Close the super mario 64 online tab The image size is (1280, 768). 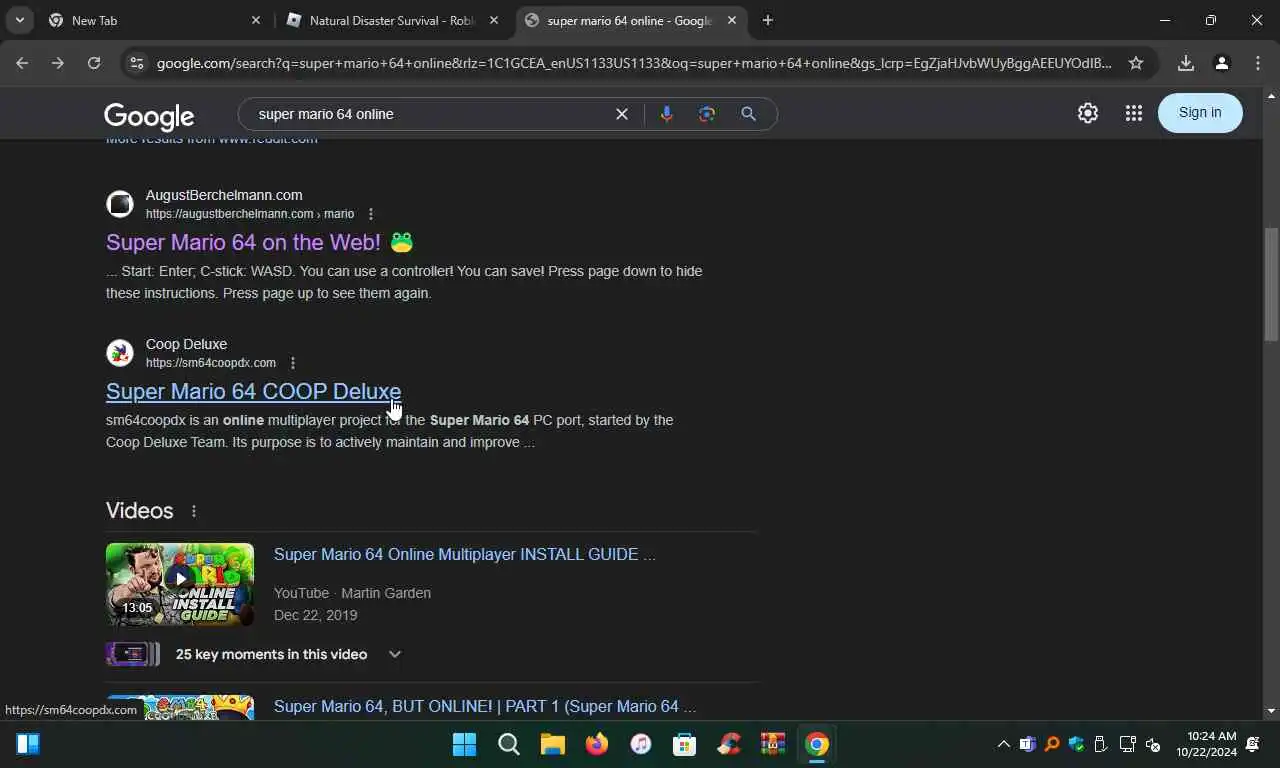point(732,20)
